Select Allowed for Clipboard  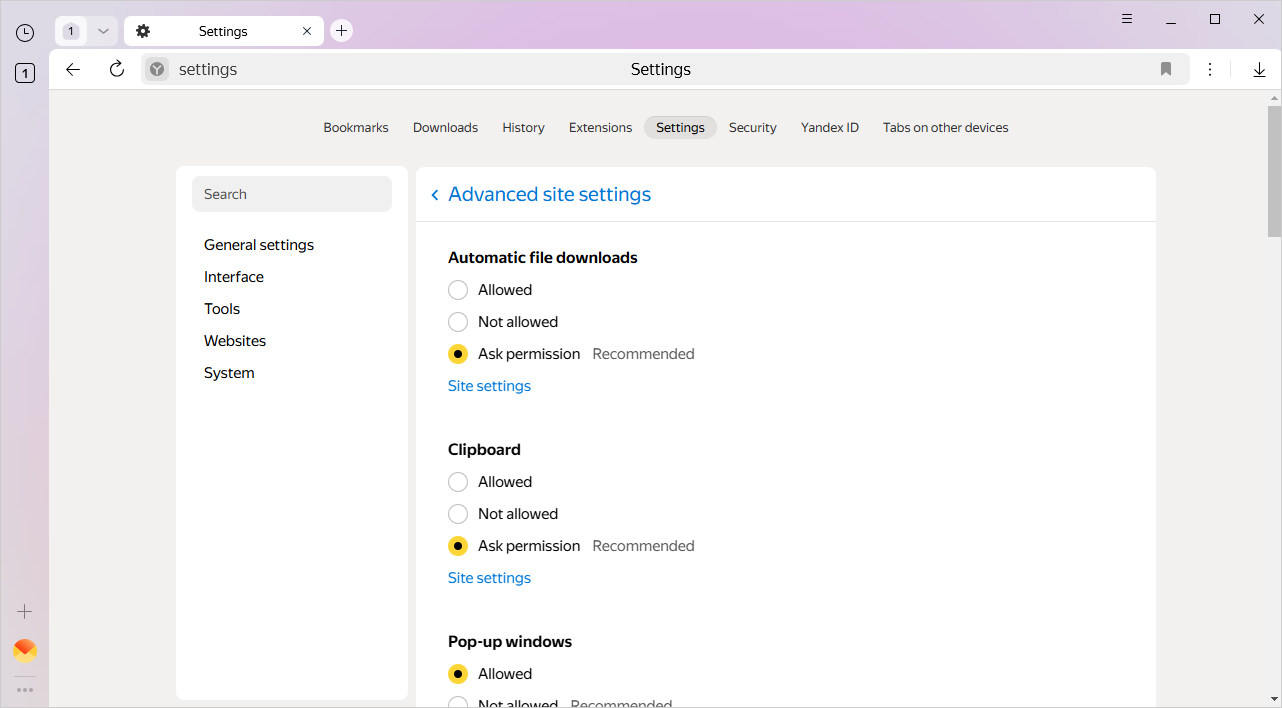(458, 482)
